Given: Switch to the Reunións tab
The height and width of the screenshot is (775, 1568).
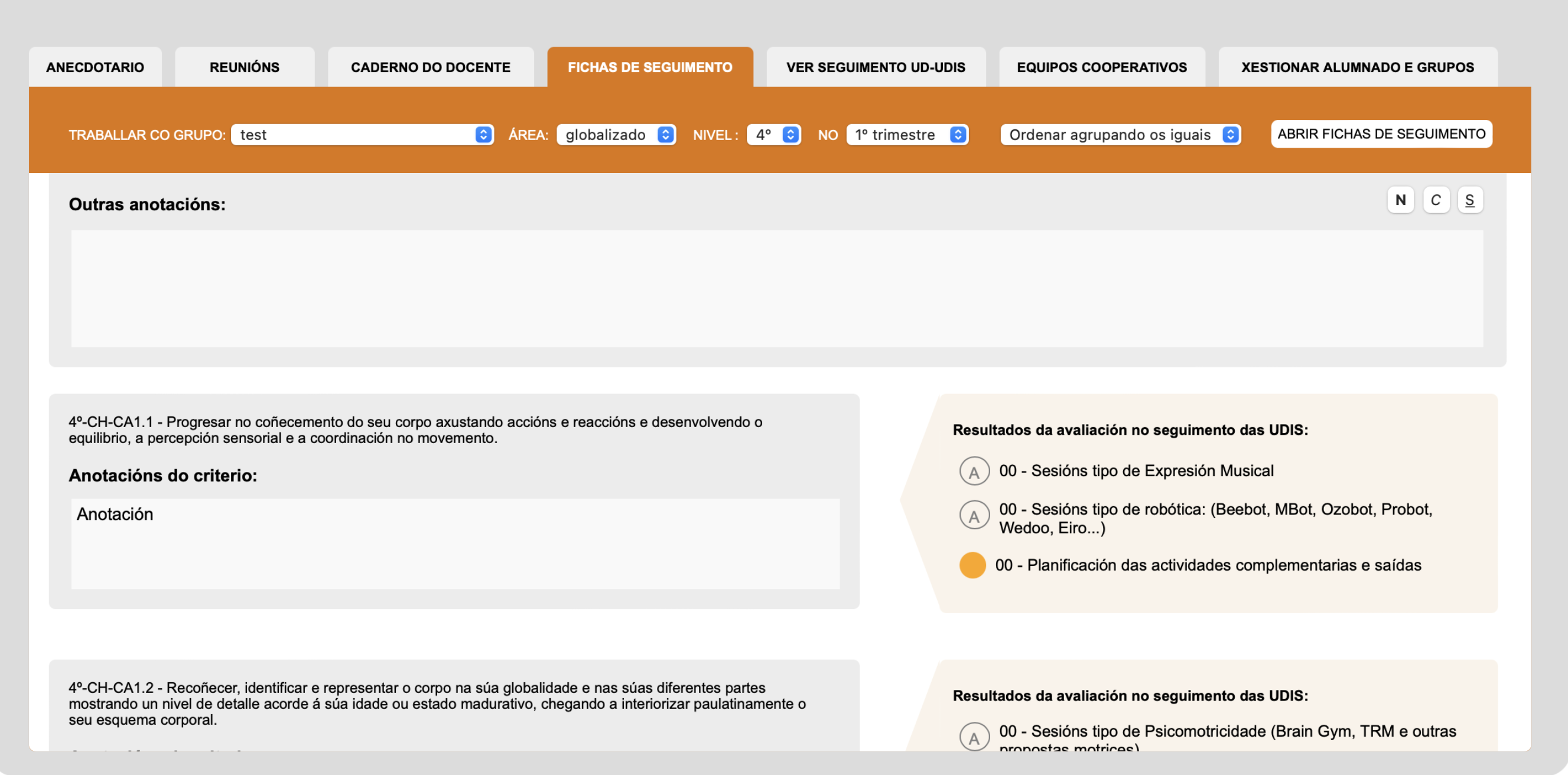Looking at the screenshot, I should click(x=244, y=67).
